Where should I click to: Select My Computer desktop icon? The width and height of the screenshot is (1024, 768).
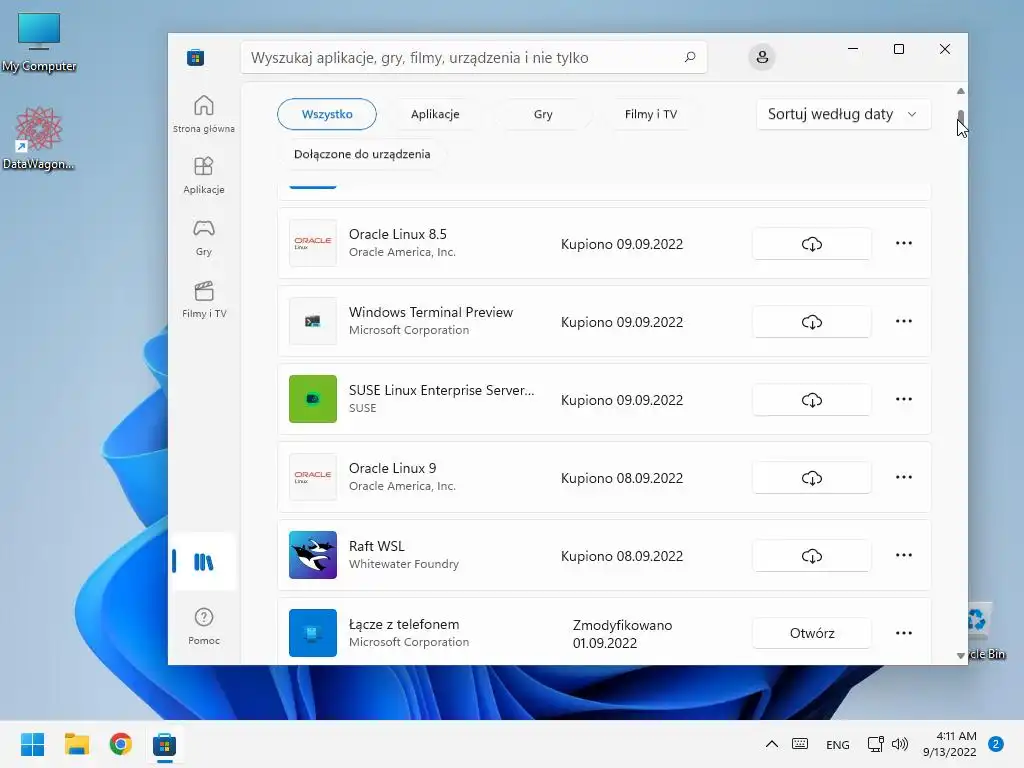point(39,42)
